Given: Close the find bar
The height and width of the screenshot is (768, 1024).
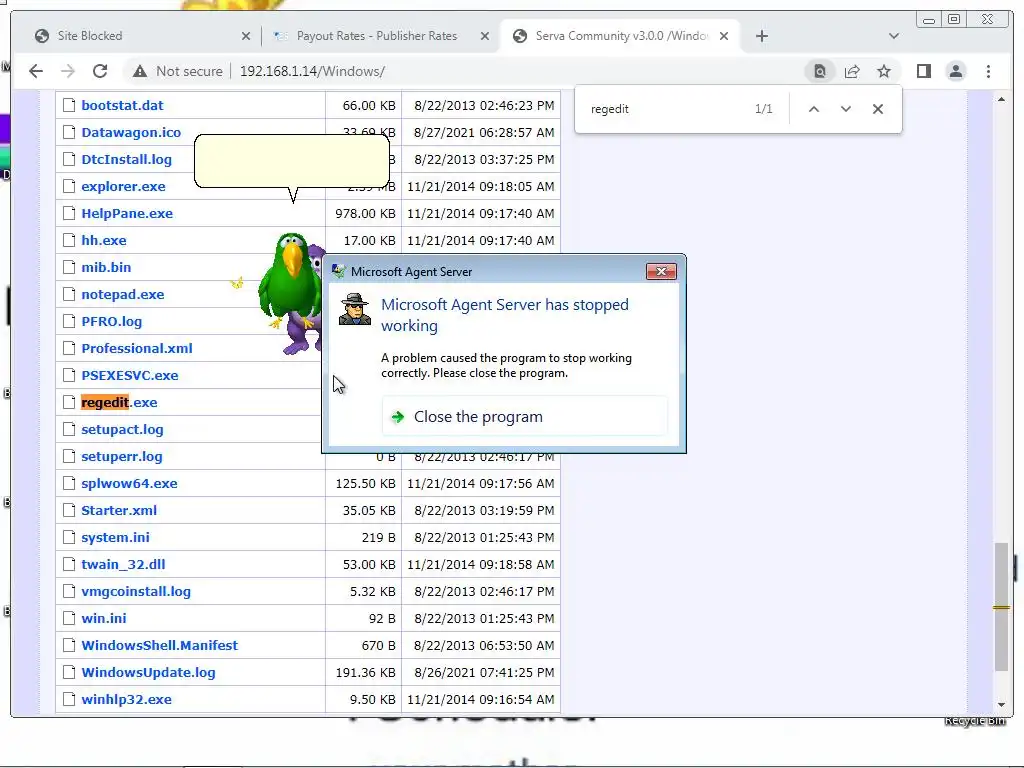Looking at the screenshot, I should [x=878, y=109].
